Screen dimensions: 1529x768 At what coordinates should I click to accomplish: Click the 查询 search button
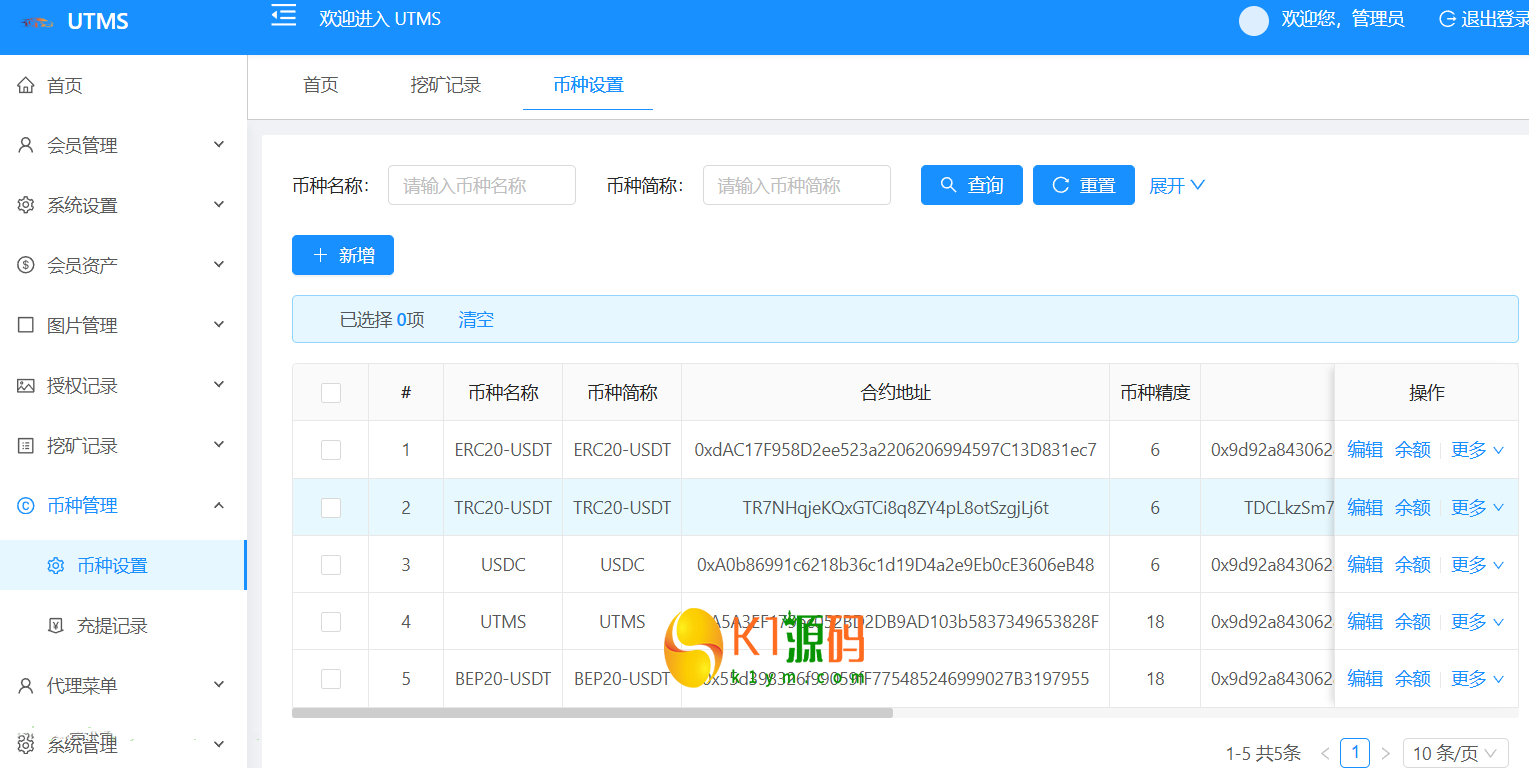(x=972, y=185)
